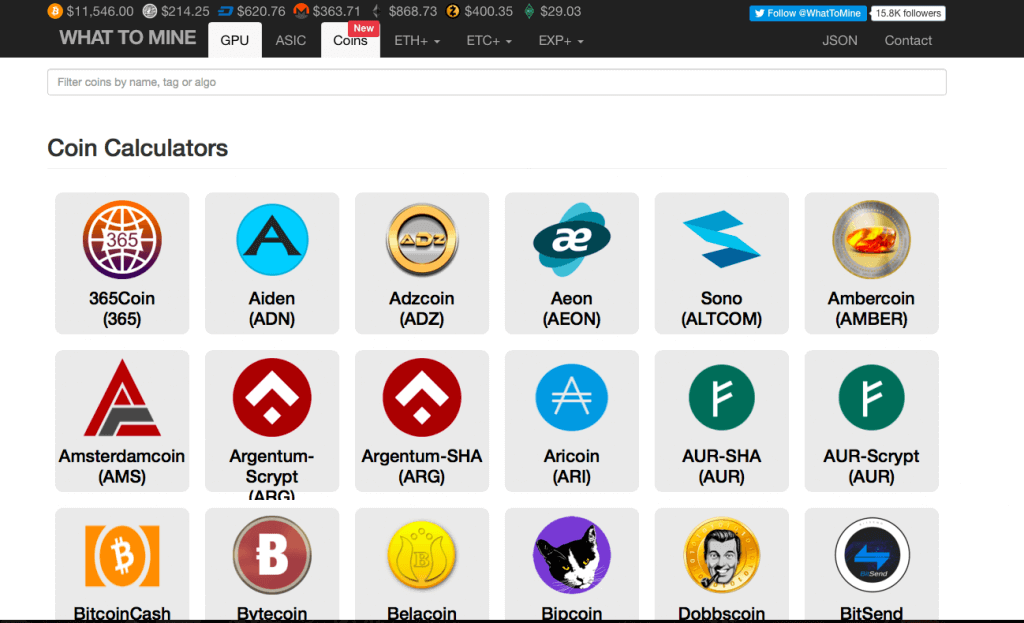Open the Contact link
This screenshot has height=623, width=1024.
pos(908,41)
